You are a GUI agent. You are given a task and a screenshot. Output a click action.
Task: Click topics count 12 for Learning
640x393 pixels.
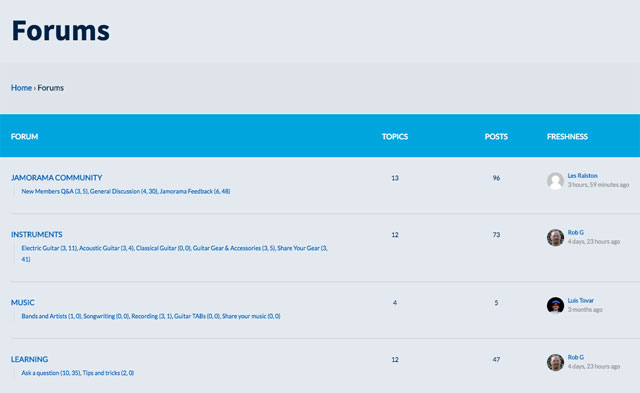pos(395,360)
